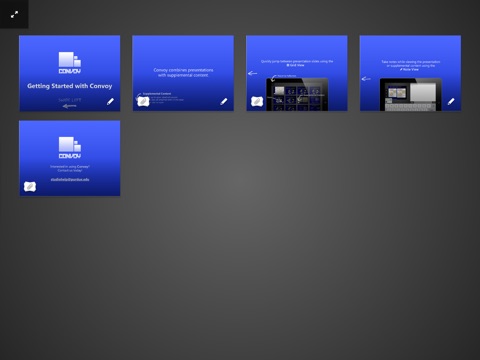The image size is (480, 360).
Task: Tap pencil note icon on Getting Started slide
Action: (110, 101)
